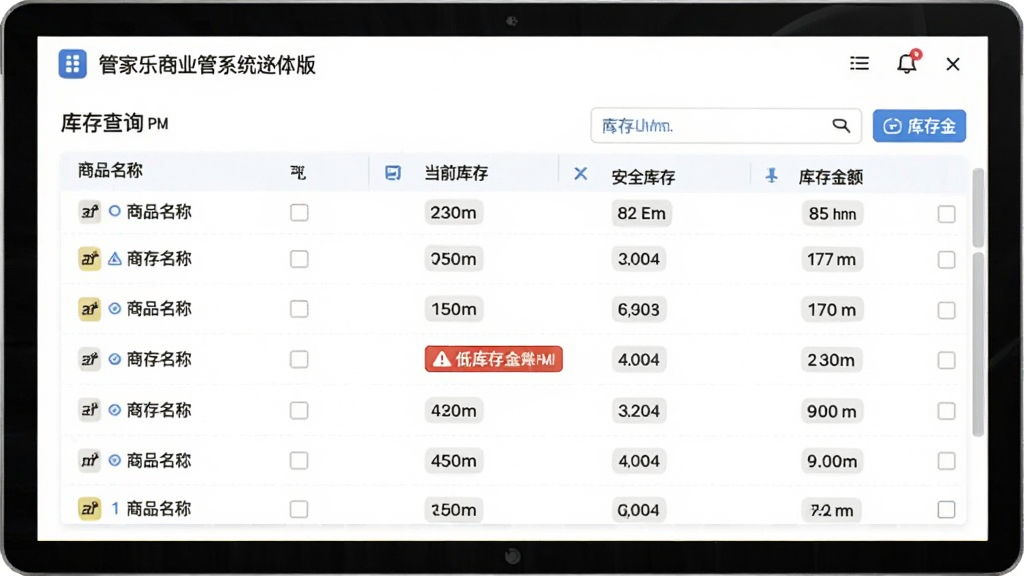Click the red low-stock warning badge
Screen dimensions: 1024x576
(494, 359)
